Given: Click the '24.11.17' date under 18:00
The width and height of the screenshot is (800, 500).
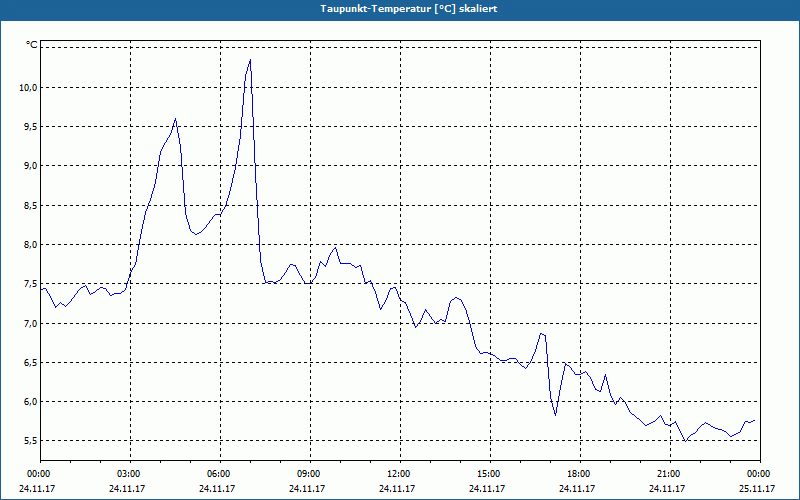Looking at the screenshot, I should [x=577, y=489].
